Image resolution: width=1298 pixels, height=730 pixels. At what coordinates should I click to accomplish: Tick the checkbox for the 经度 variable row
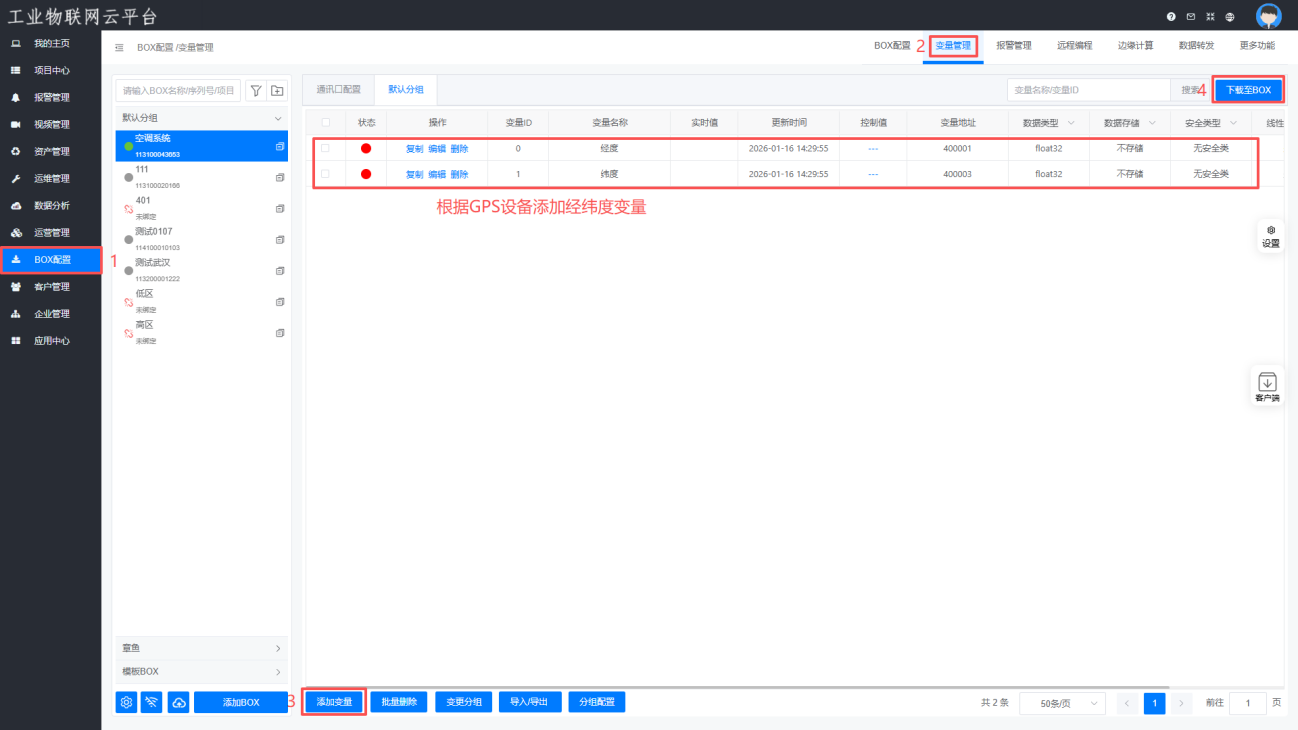point(325,148)
